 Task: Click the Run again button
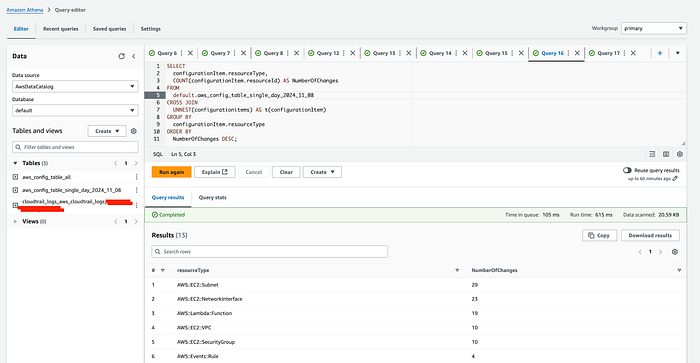(x=171, y=172)
